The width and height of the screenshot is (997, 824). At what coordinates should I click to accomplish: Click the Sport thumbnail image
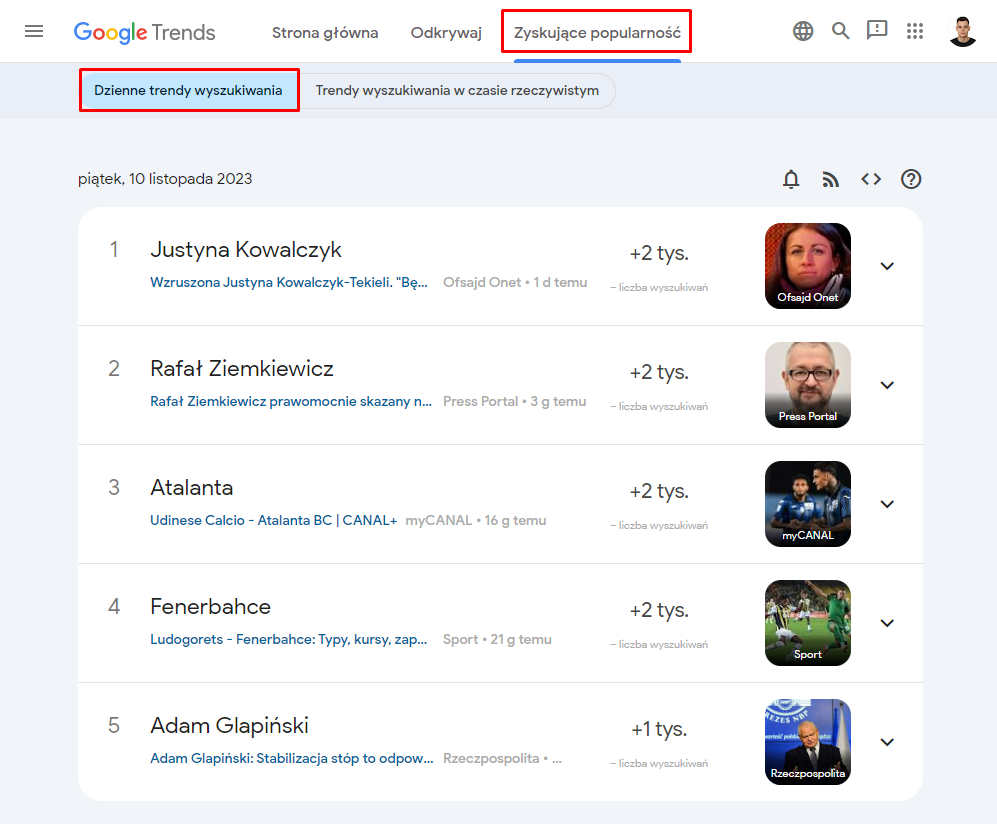[808, 622]
